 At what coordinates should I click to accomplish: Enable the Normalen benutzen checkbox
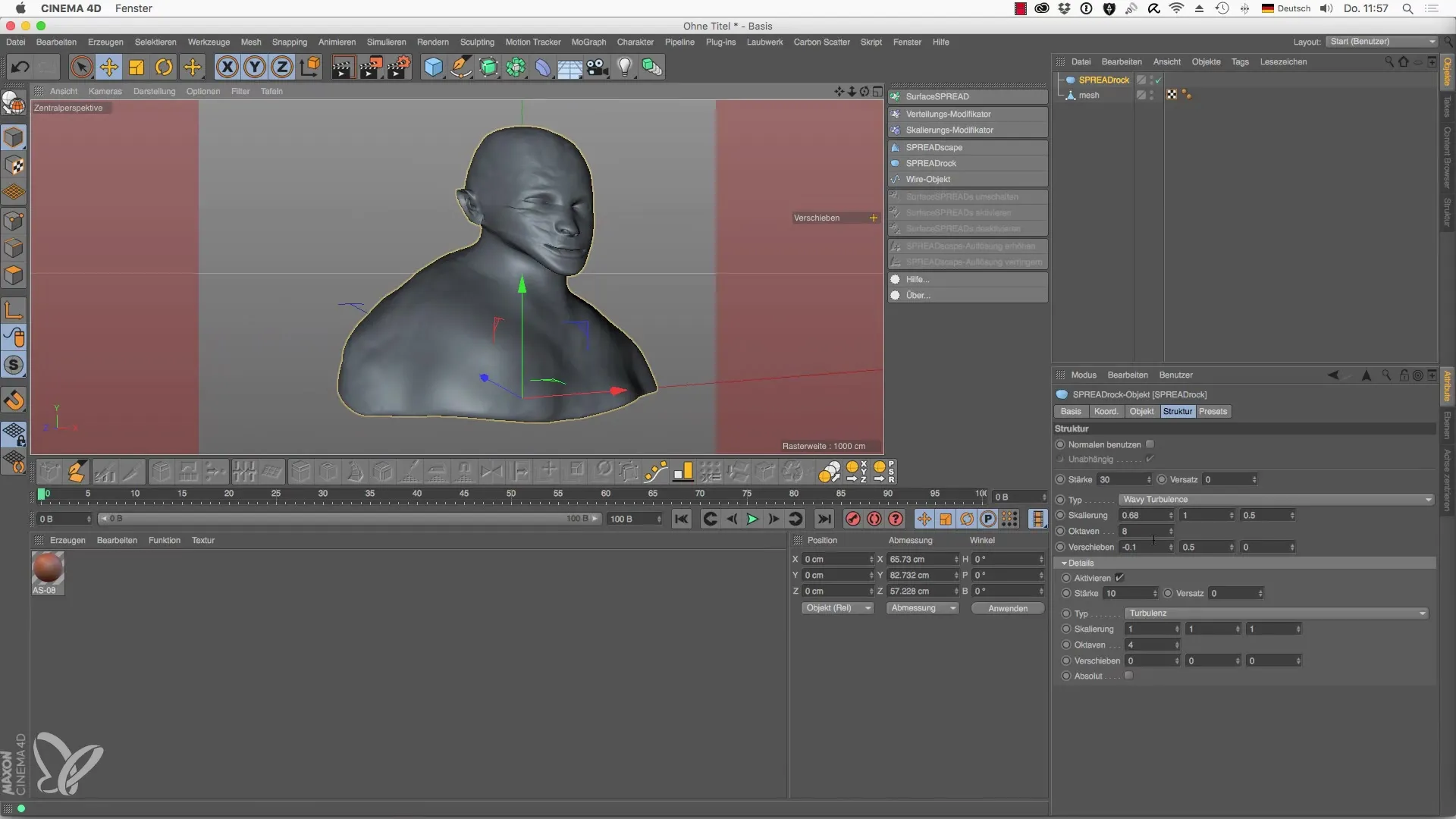pos(1150,444)
